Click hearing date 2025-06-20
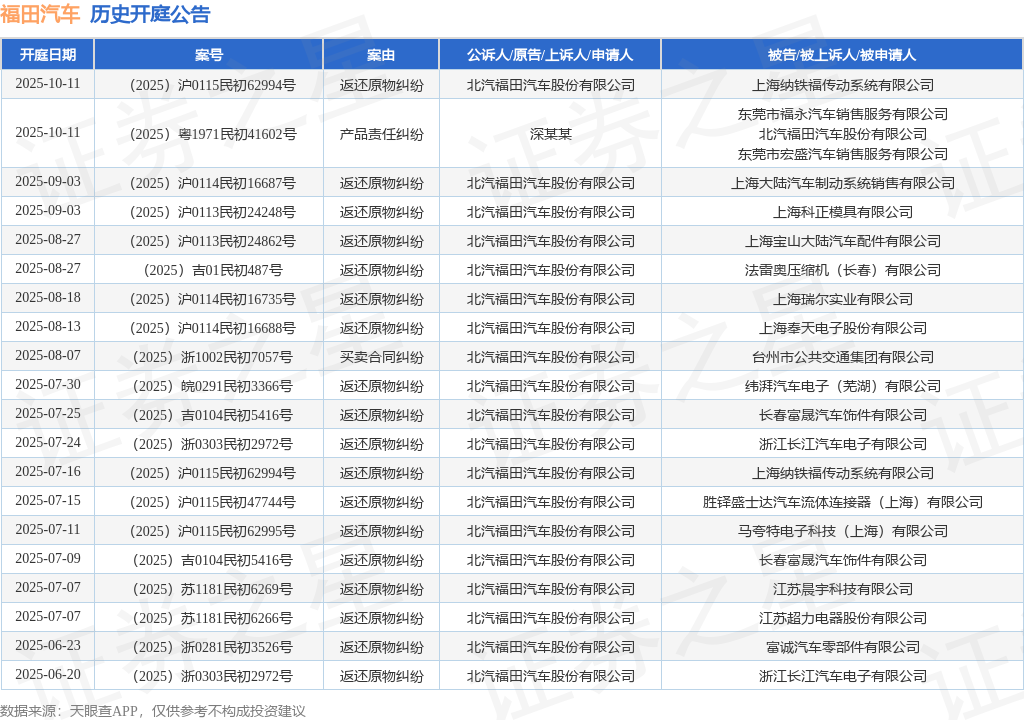This screenshot has width=1024, height=720. (48, 674)
